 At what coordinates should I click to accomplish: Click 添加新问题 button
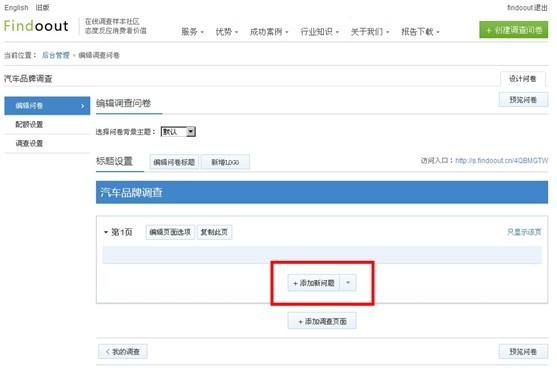click(314, 283)
